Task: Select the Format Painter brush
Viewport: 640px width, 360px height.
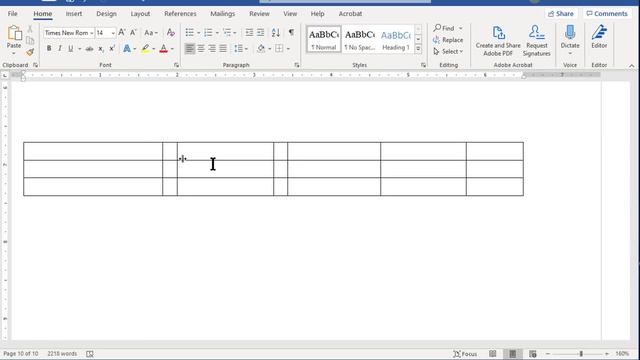Action: pos(30,52)
